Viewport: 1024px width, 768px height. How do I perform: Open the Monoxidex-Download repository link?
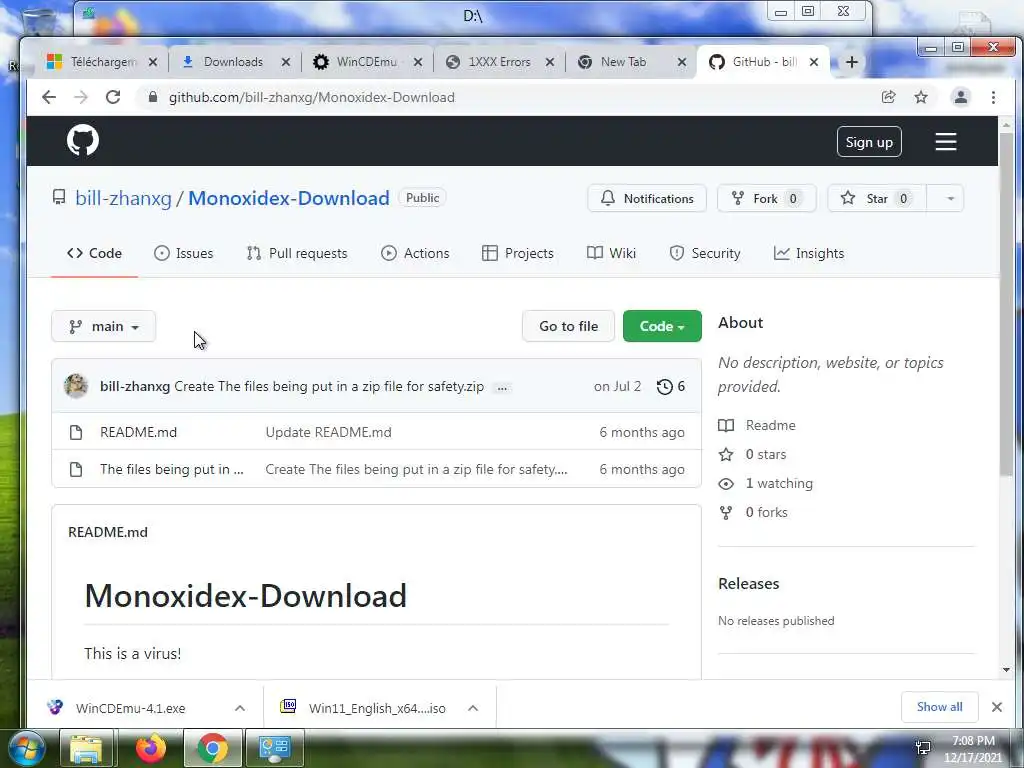[x=289, y=199]
